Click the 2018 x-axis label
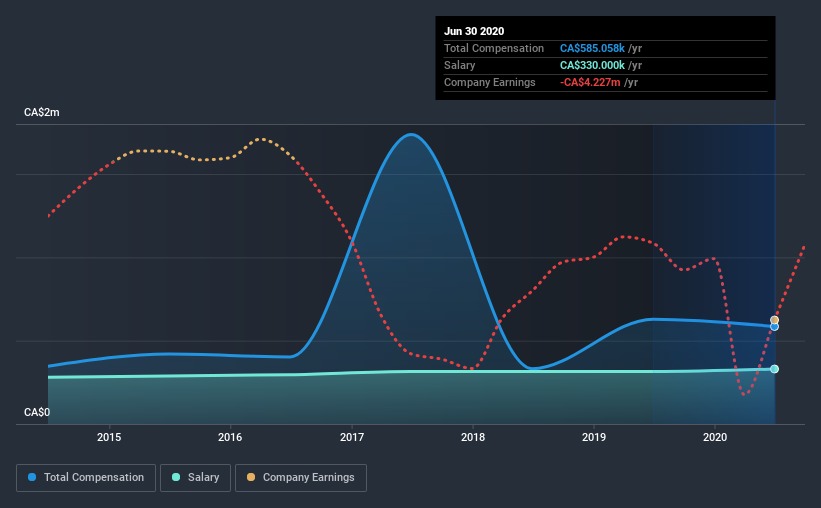 click(473, 437)
